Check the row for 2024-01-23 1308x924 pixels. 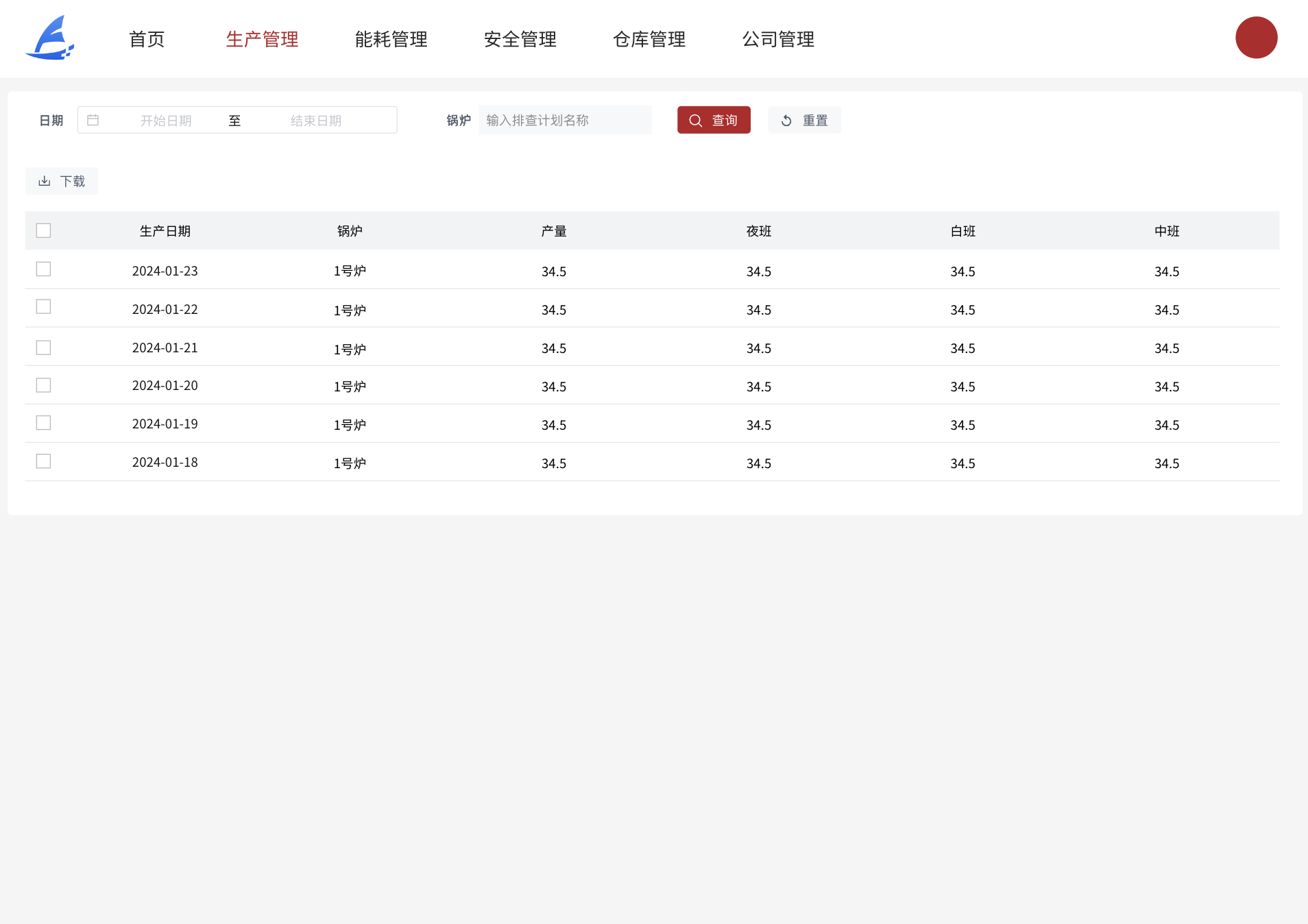point(43,269)
